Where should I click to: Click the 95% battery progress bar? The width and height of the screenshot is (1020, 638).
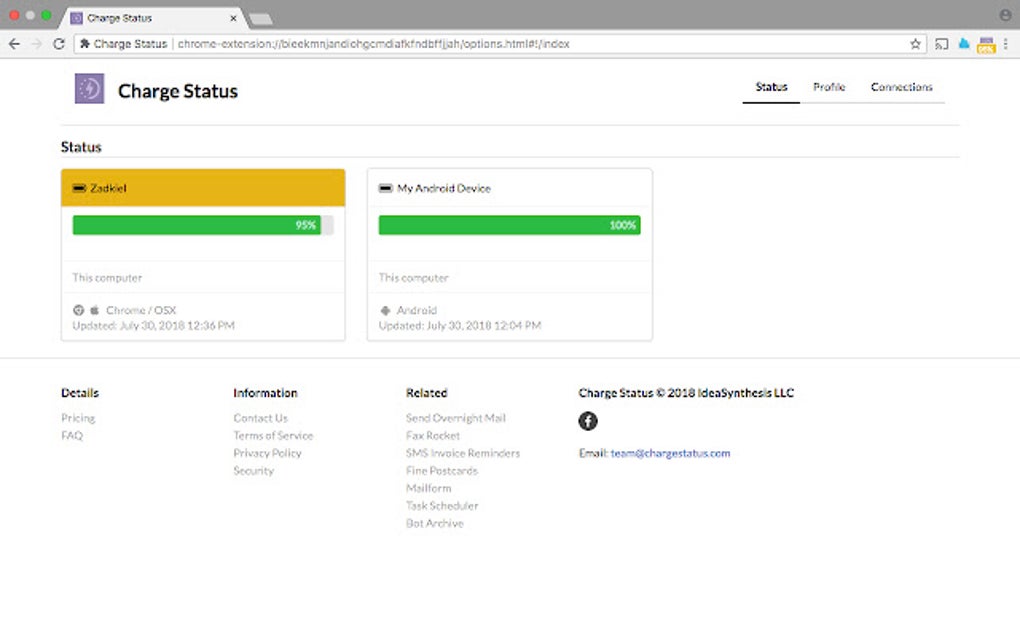point(203,225)
